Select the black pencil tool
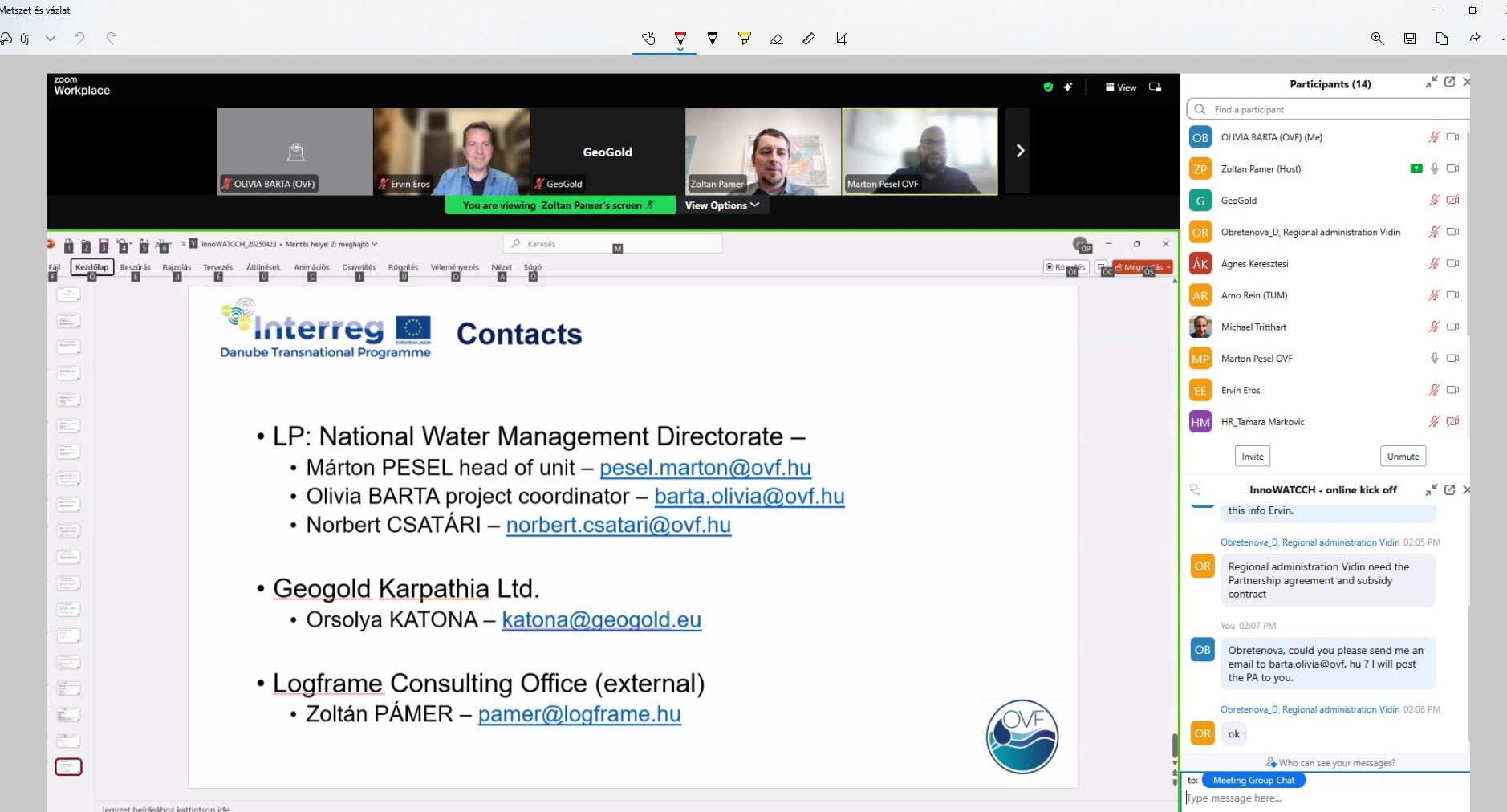The image size is (1507, 812). 713,39
